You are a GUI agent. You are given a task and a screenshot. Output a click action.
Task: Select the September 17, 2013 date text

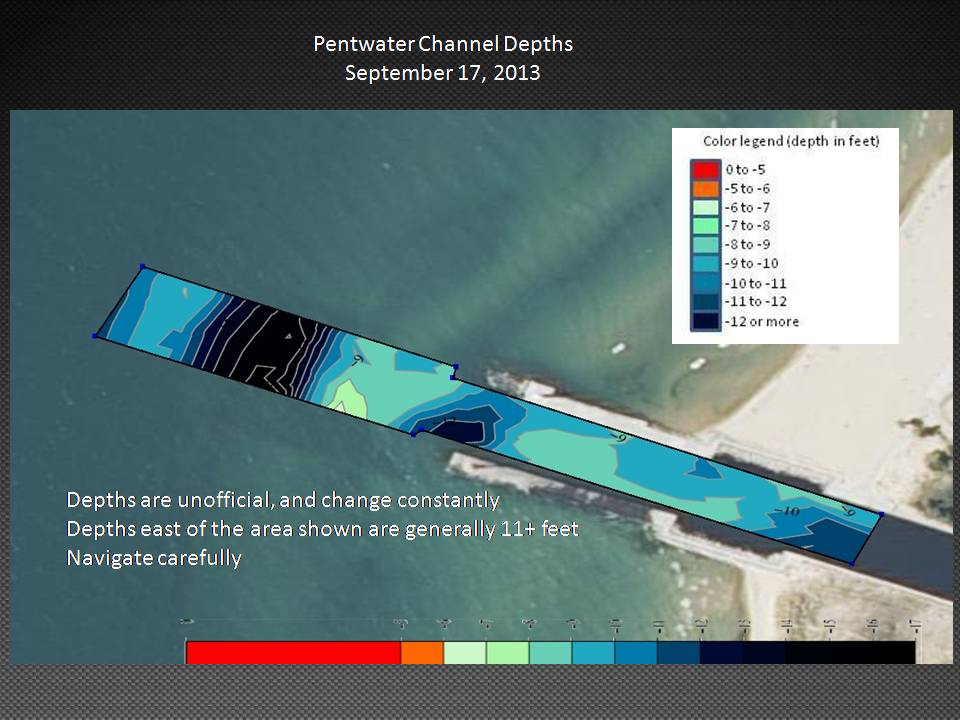(443, 73)
